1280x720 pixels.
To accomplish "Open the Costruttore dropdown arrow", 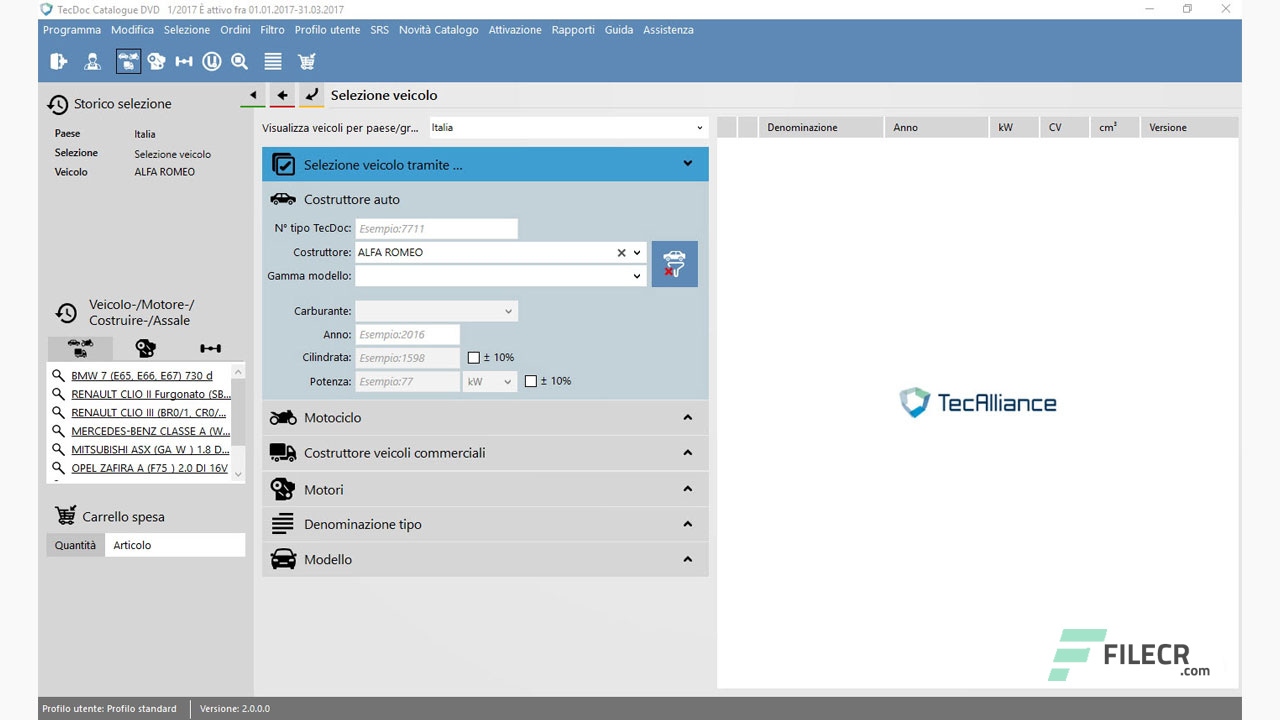I will point(637,253).
